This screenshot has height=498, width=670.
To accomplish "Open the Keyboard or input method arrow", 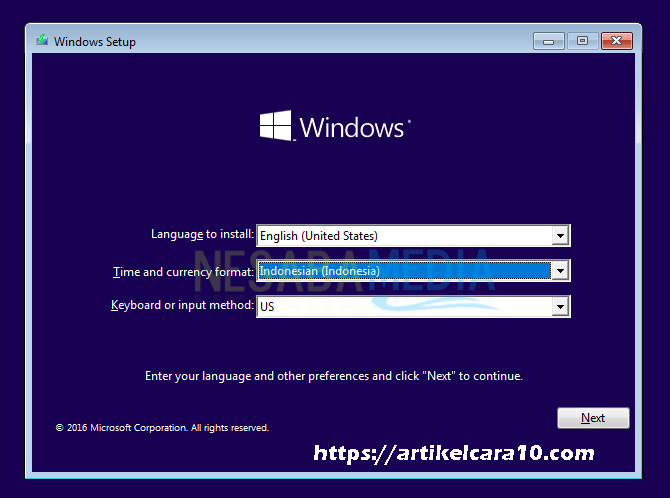I will (x=560, y=306).
